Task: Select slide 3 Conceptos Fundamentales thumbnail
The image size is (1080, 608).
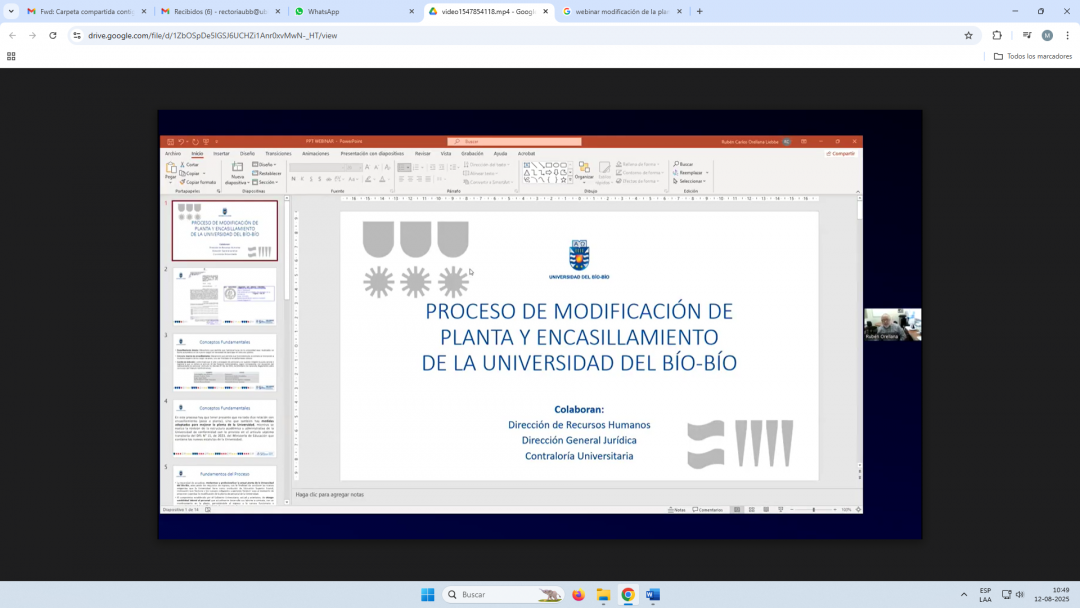Action: point(225,362)
